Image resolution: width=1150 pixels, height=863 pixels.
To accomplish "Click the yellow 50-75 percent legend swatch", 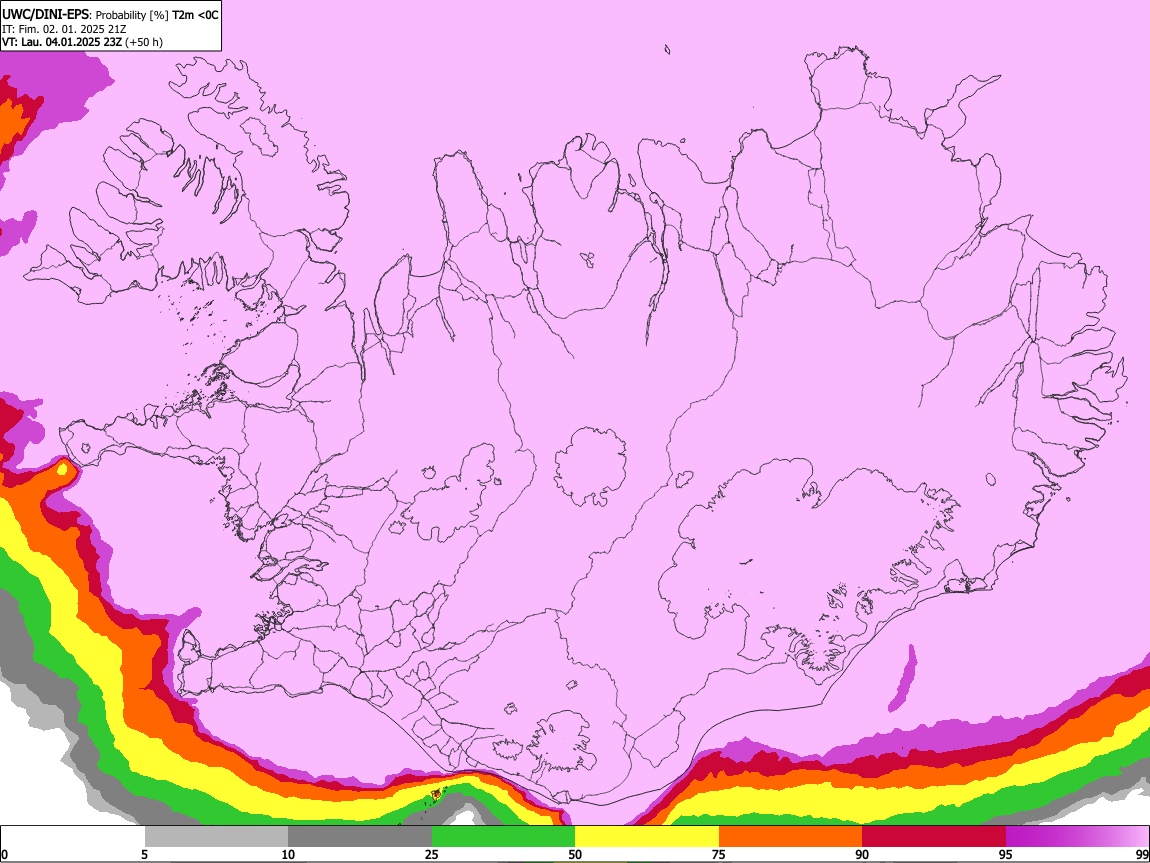I will pyautogui.click(x=647, y=837).
